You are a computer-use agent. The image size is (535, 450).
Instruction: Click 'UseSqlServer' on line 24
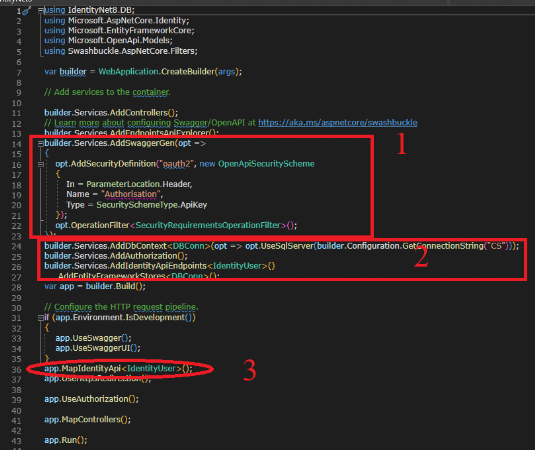pos(287,246)
